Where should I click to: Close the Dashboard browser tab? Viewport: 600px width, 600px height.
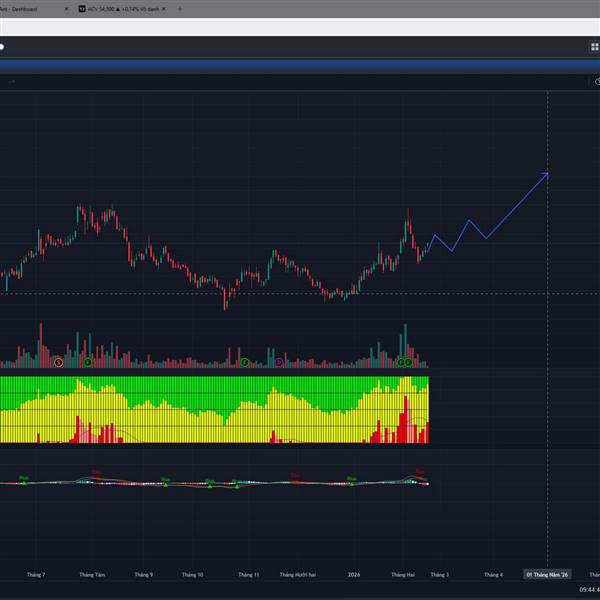coord(66,9)
